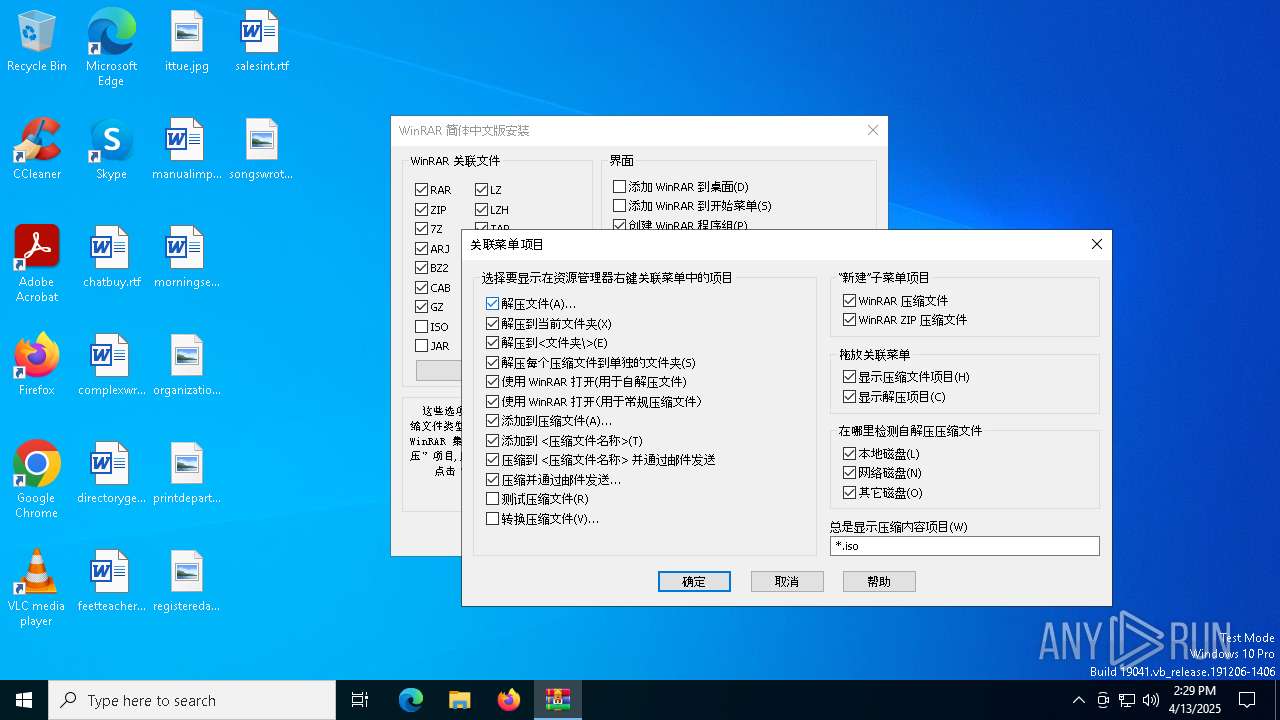Close the 关联菜单项目 dialog
1280x720 pixels.
pos(1097,244)
